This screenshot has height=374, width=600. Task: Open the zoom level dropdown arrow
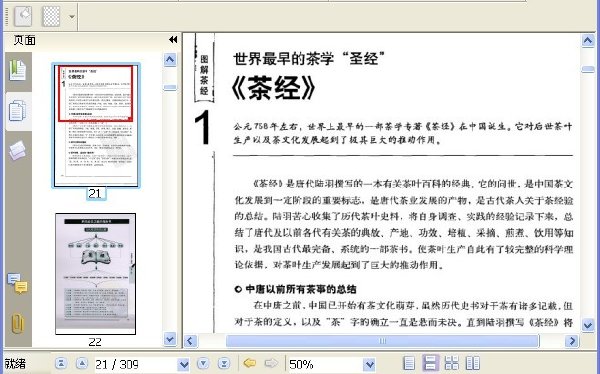pos(369,364)
